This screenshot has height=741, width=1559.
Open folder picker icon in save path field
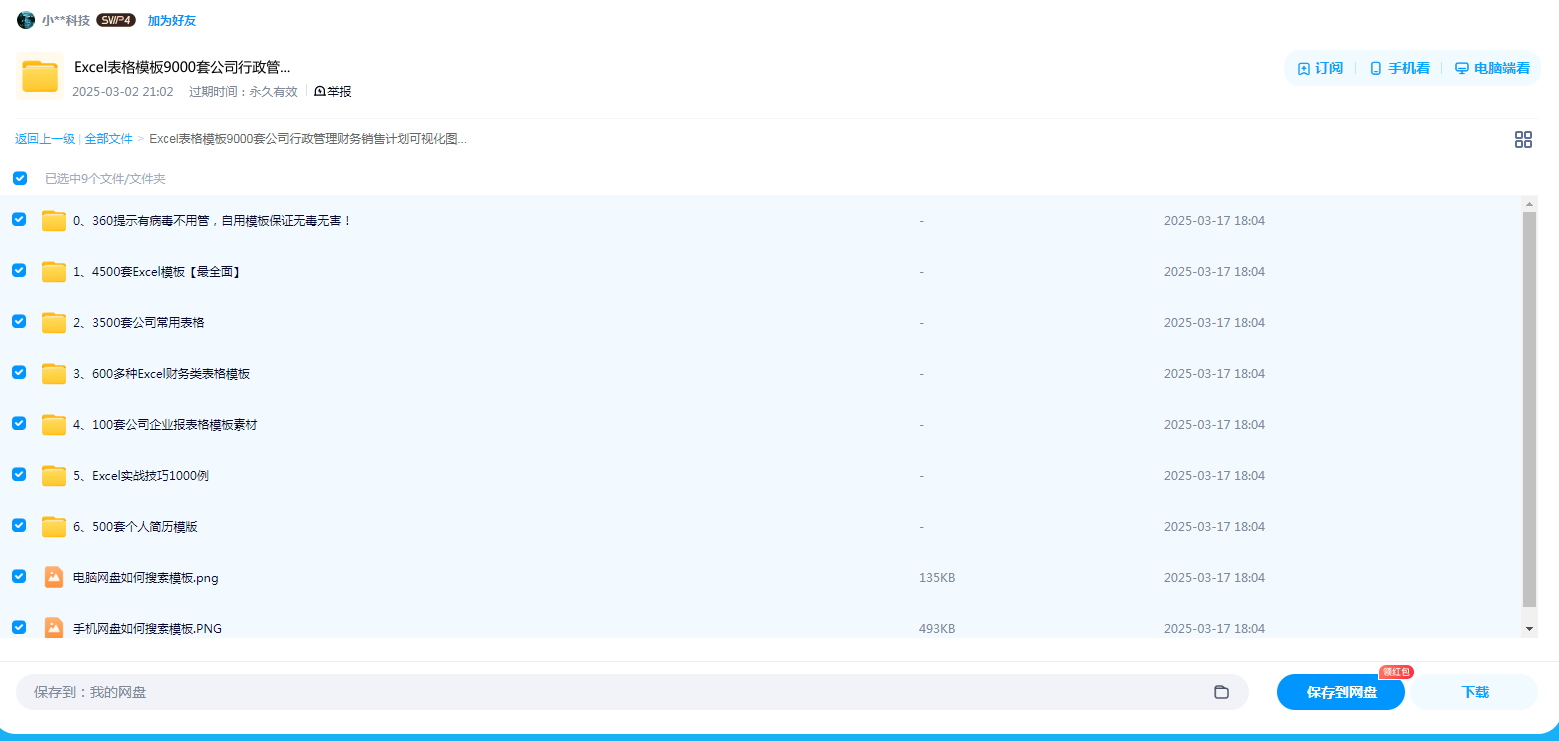1221,692
